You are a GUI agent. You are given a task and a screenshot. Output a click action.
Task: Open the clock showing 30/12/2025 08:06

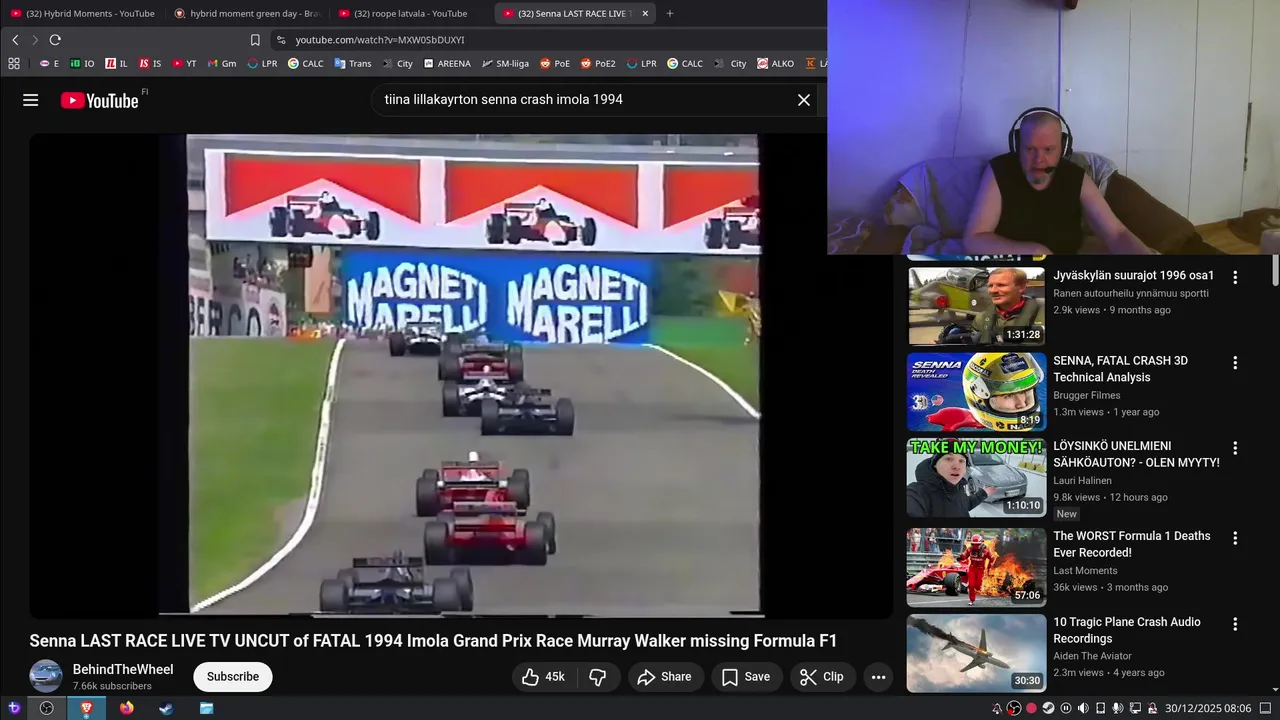pos(1208,708)
